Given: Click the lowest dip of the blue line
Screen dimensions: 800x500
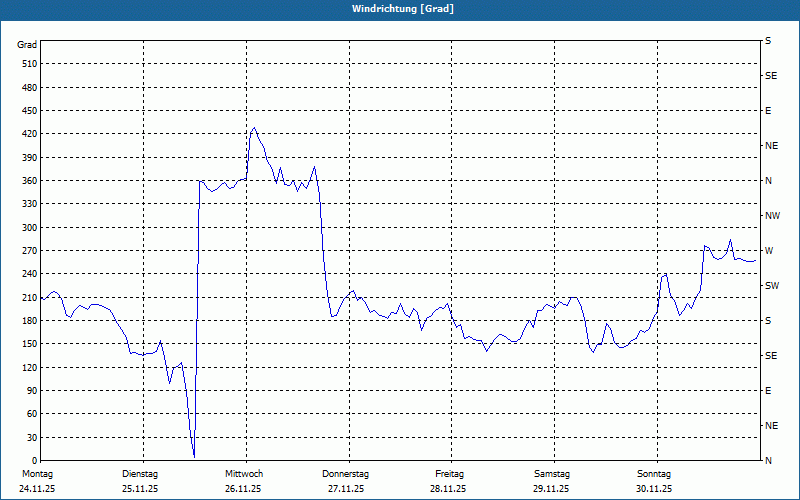Looking at the screenshot, I should 194,457.
